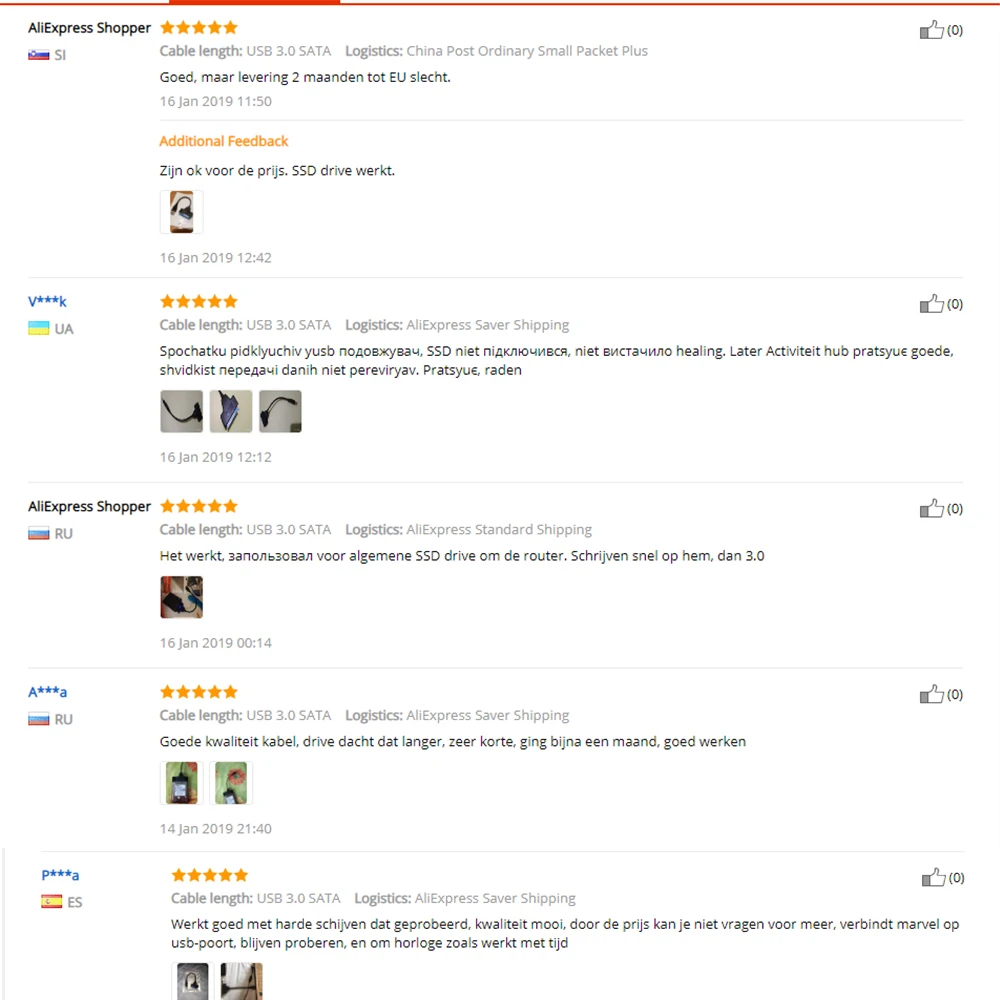Screen dimensions: 1000x1000
Task: Click the Additional Feedback heading
Action: pyautogui.click(x=224, y=141)
